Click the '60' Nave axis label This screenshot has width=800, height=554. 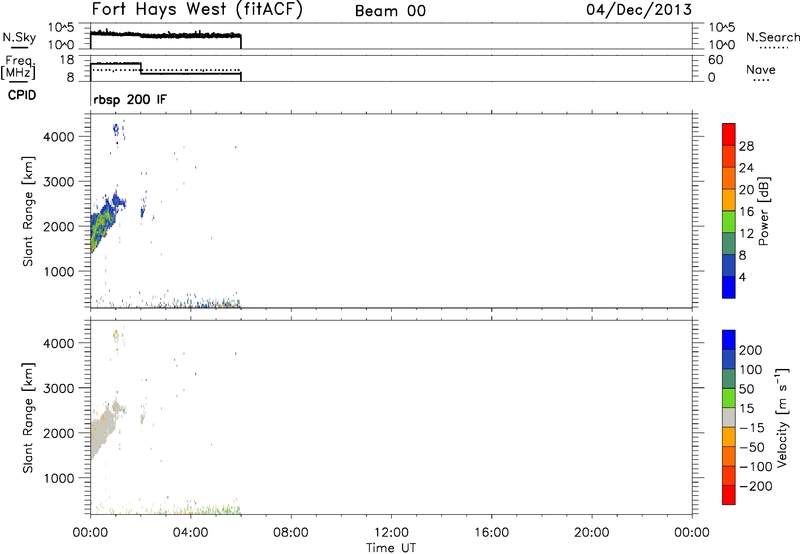pyautogui.click(x=715, y=60)
